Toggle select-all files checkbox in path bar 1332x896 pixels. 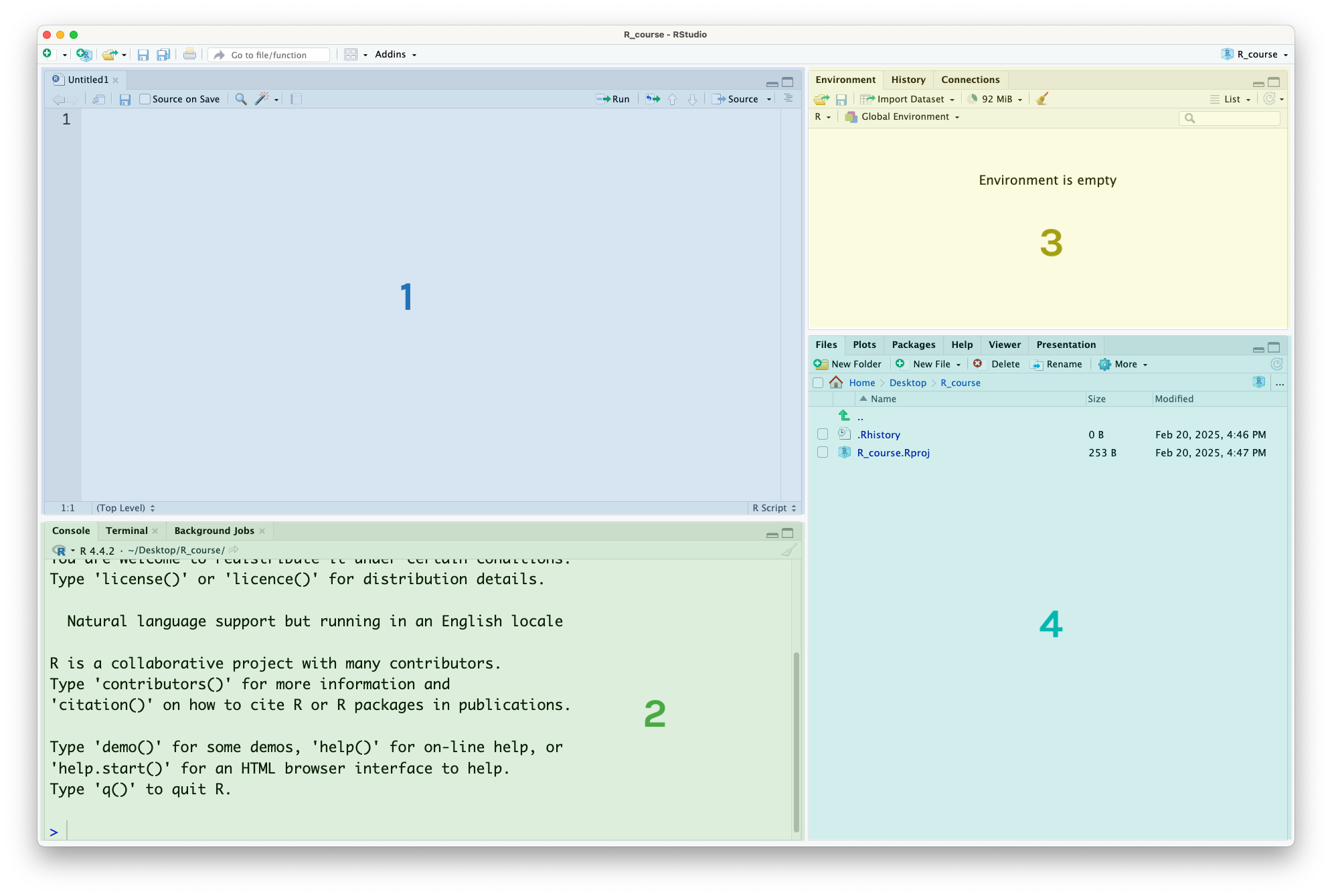click(x=818, y=383)
